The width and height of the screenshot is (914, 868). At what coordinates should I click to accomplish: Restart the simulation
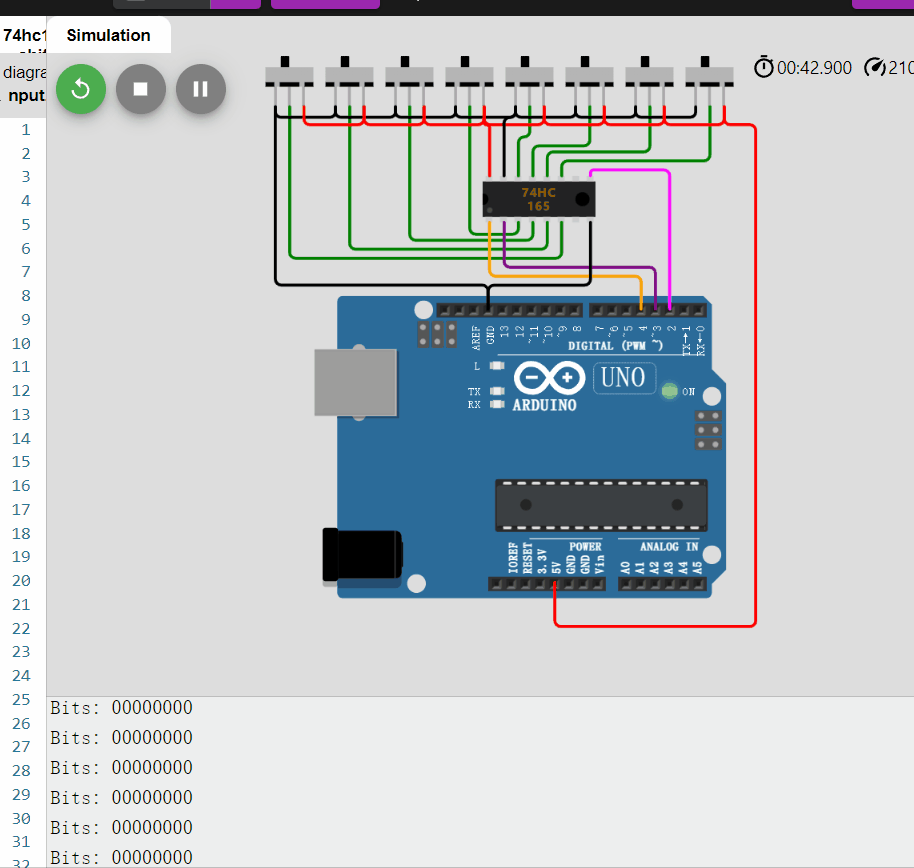(81, 89)
